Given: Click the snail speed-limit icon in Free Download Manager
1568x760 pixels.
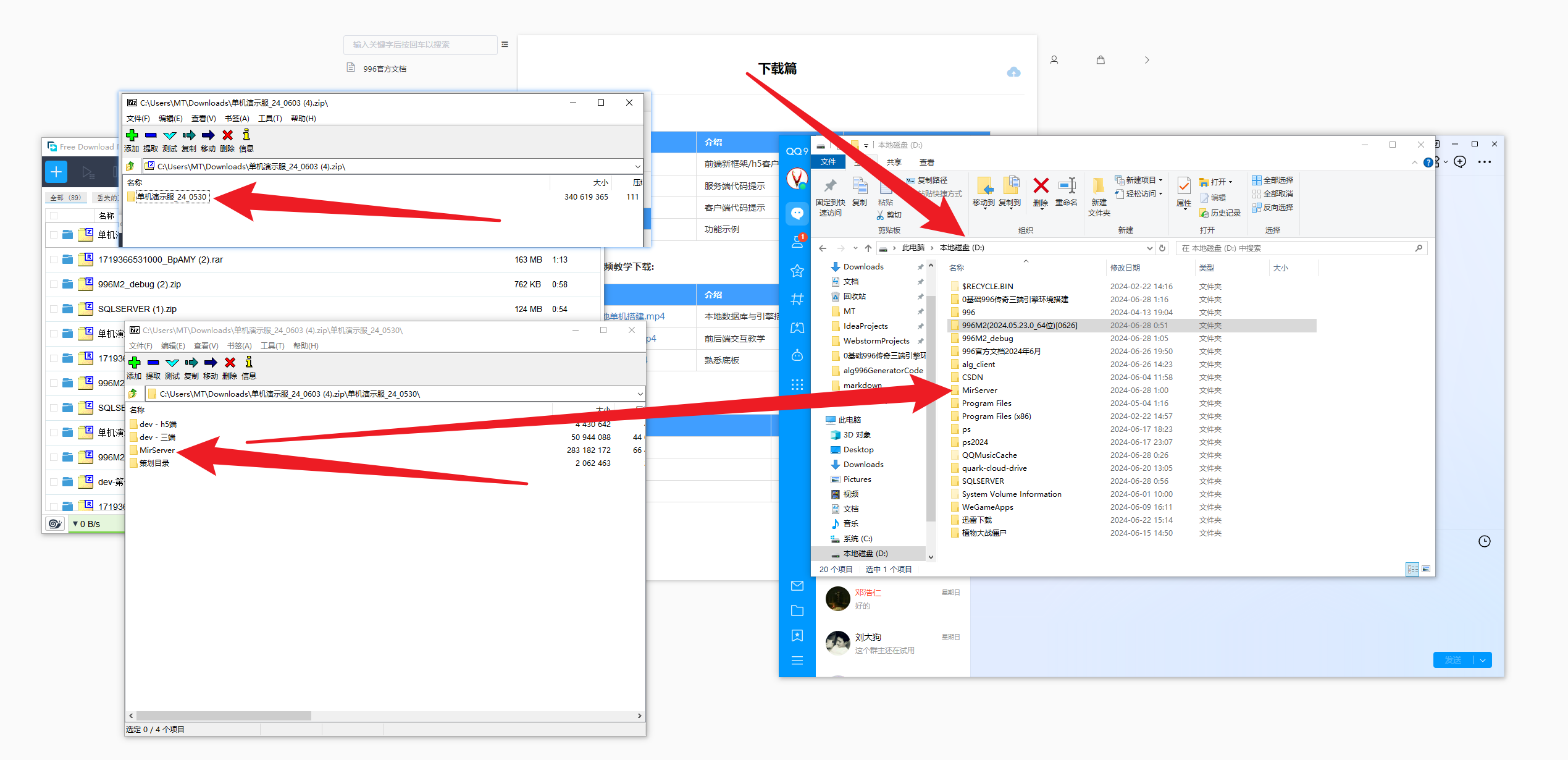Looking at the screenshot, I should click(x=55, y=524).
